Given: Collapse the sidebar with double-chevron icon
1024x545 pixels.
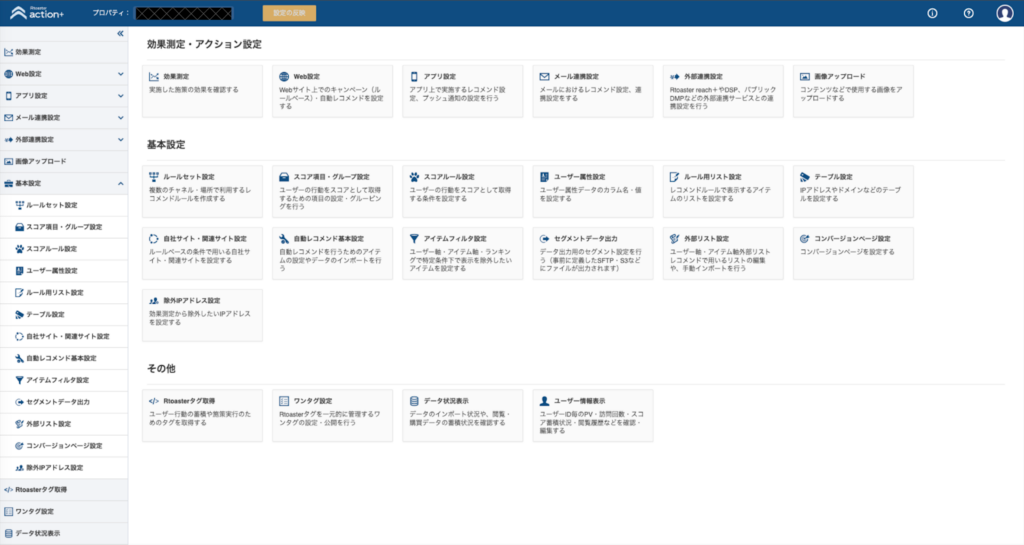Looking at the screenshot, I should coord(120,34).
